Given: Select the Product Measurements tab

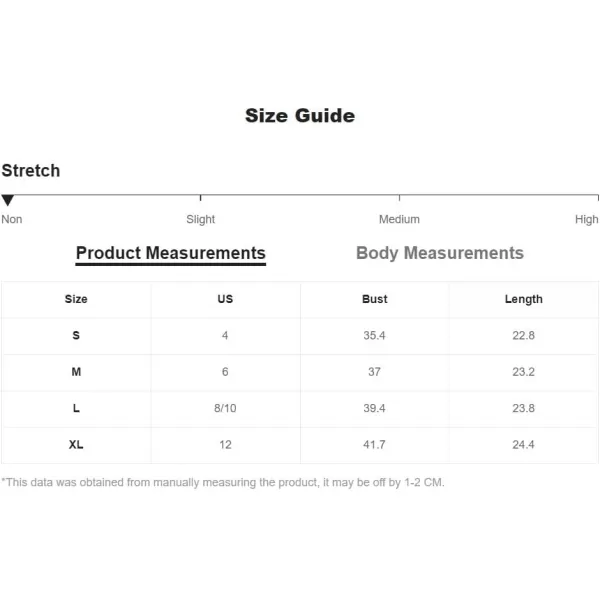Looking at the screenshot, I should point(171,254).
